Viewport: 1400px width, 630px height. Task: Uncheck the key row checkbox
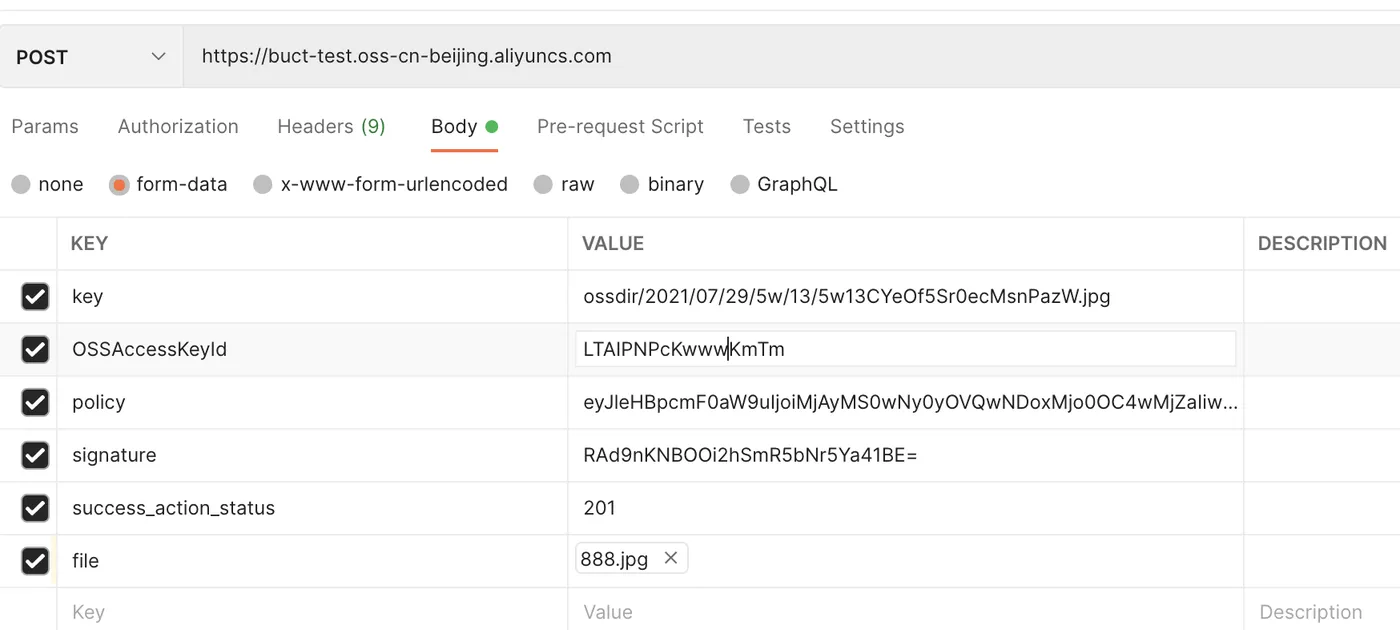pyautogui.click(x=35, y=296)
